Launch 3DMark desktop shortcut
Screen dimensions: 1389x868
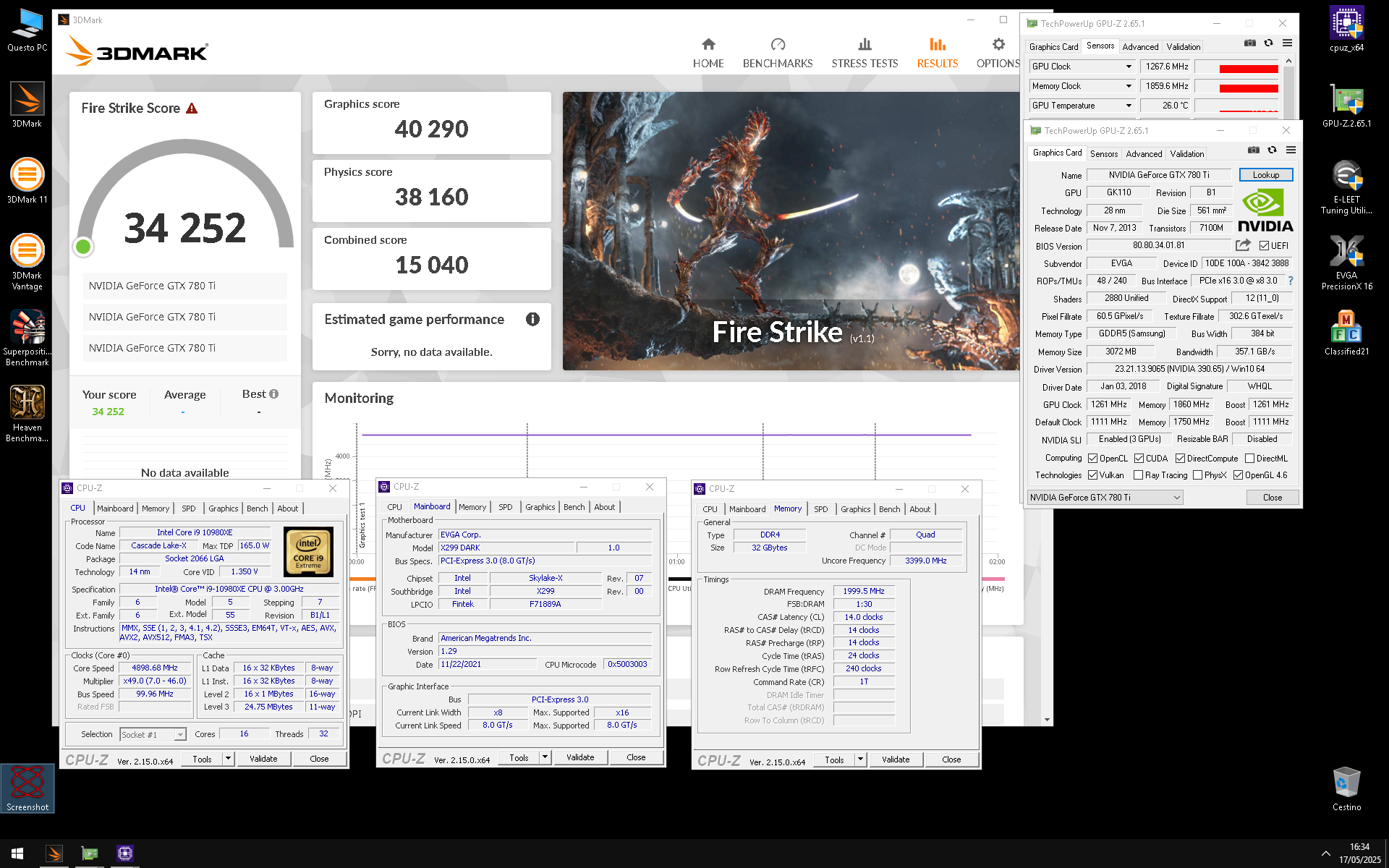27,105
